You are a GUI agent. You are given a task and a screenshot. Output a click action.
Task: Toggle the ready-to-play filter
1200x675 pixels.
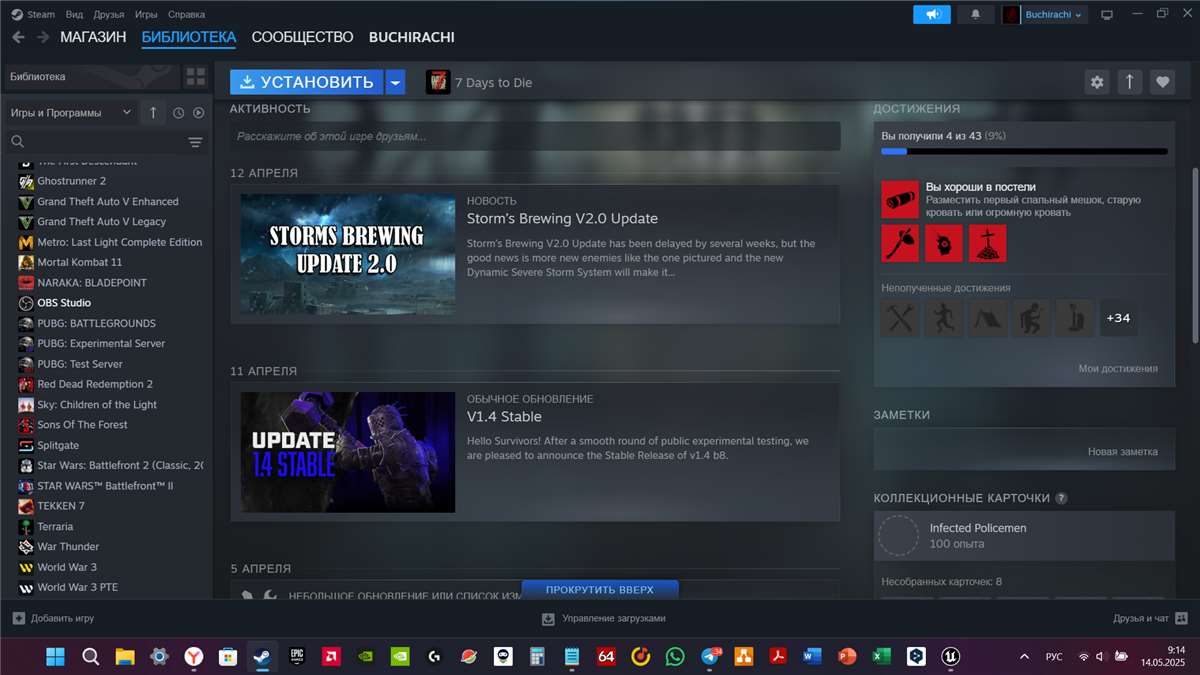198,113
